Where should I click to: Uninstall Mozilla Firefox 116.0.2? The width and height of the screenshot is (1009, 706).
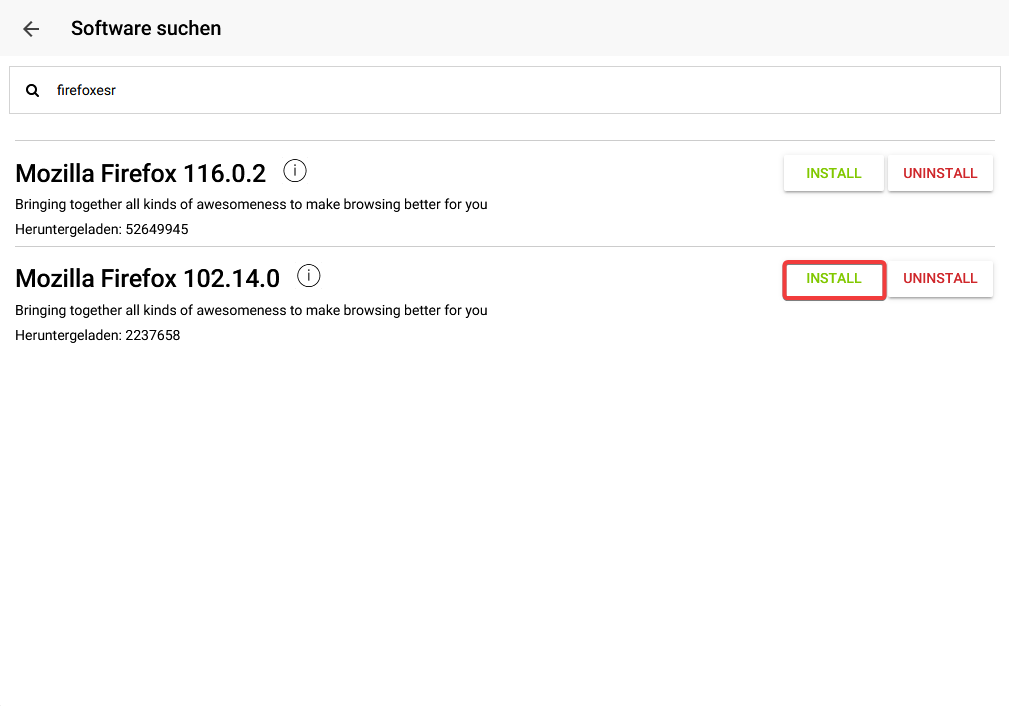[940, 173]
